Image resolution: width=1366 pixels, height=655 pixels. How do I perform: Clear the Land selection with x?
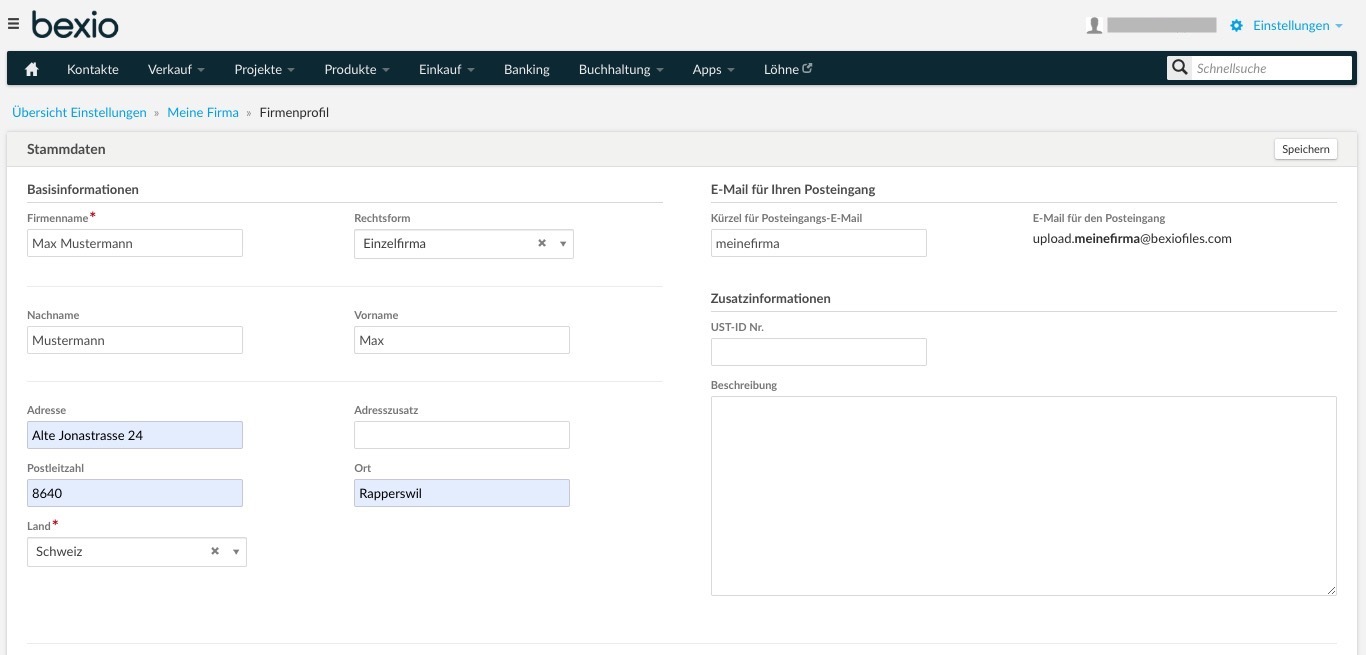[x=214, y=551]
